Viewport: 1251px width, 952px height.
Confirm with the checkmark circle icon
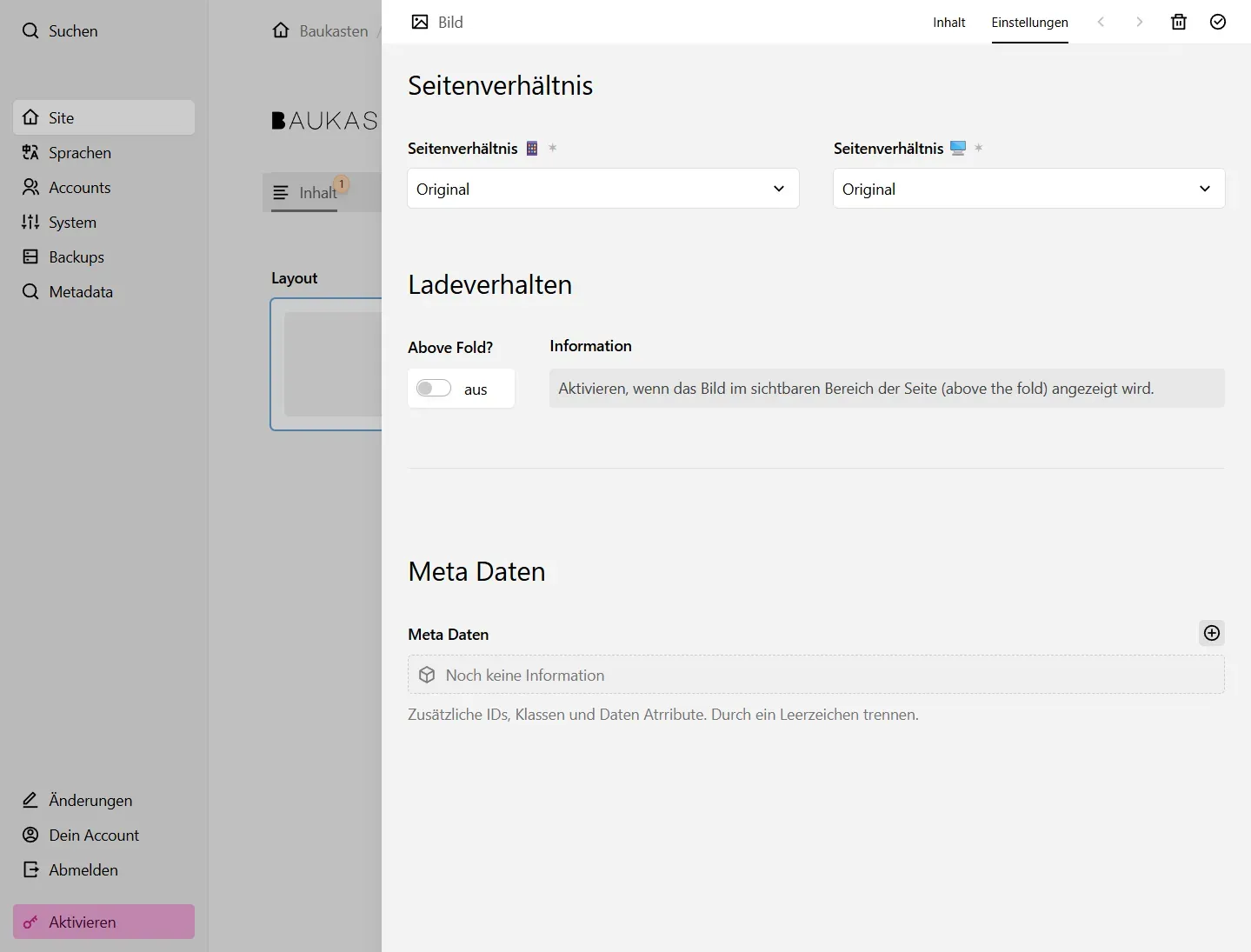coord(1217,22)
